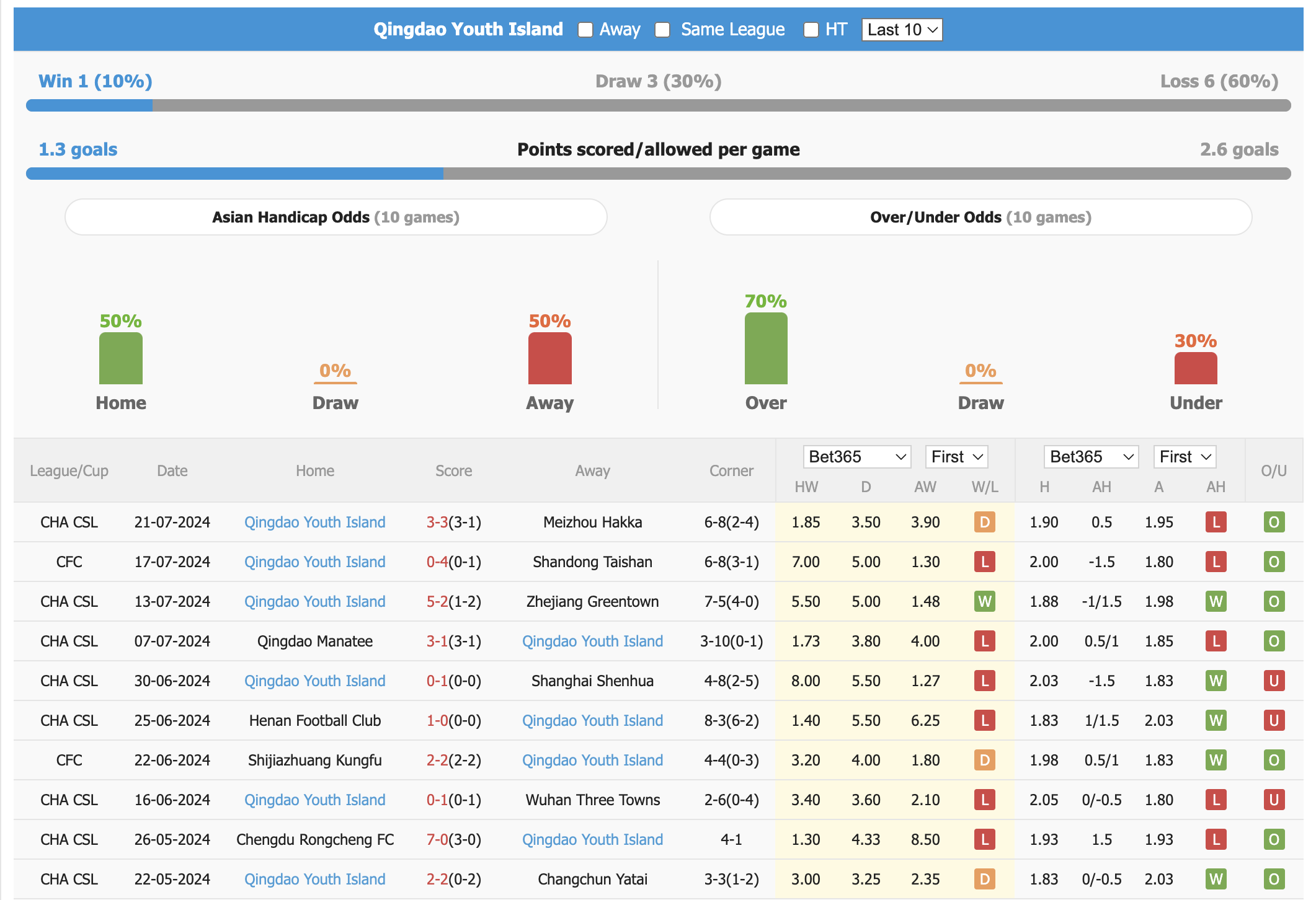Open the First odds dropdown beside the HW/D/AW columns
This screenshot has height=900, width=1316.
pos(956,457)
